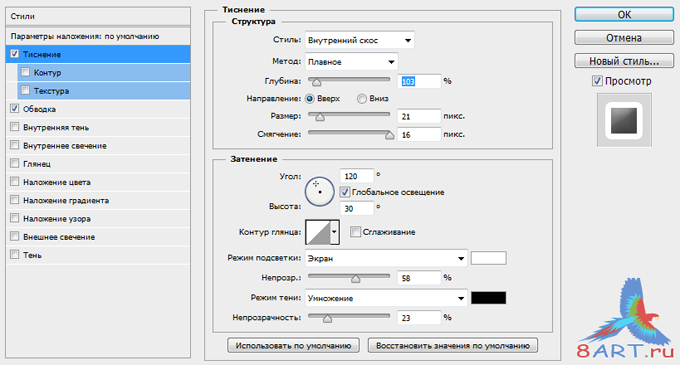The height and width of the screenshot is (365, 680).
Task: Open the Текстура sub-item row
Action: (104, 91)
